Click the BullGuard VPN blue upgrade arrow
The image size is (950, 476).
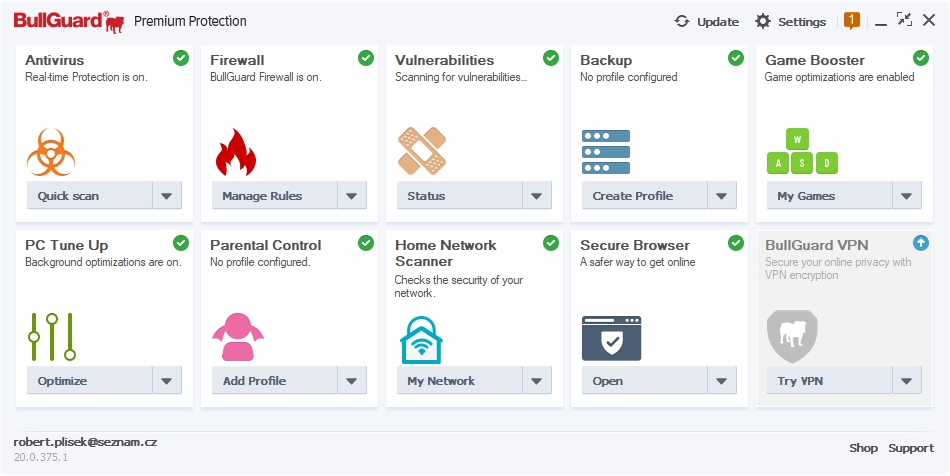coord(921,243)
